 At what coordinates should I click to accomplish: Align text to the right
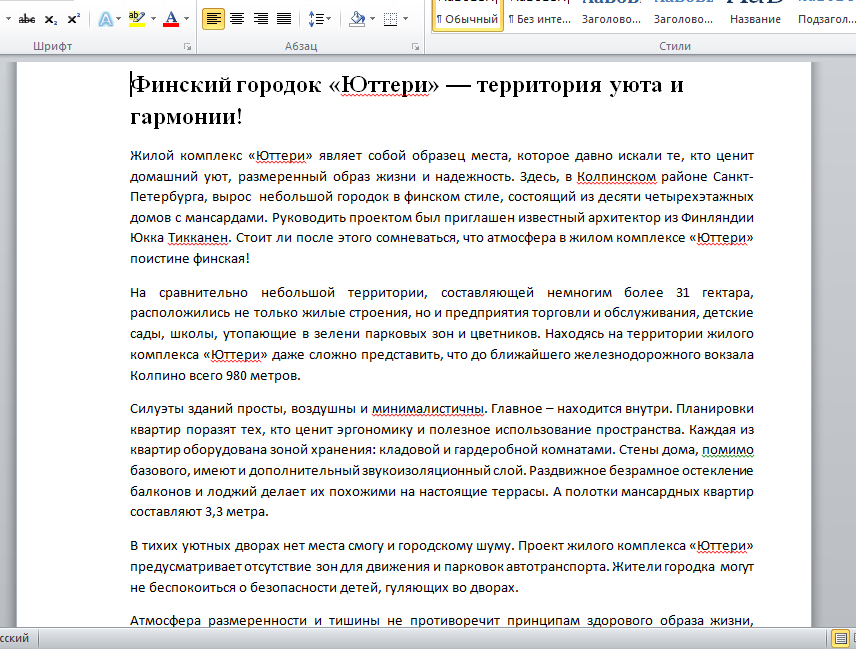[x=260, y=19]
